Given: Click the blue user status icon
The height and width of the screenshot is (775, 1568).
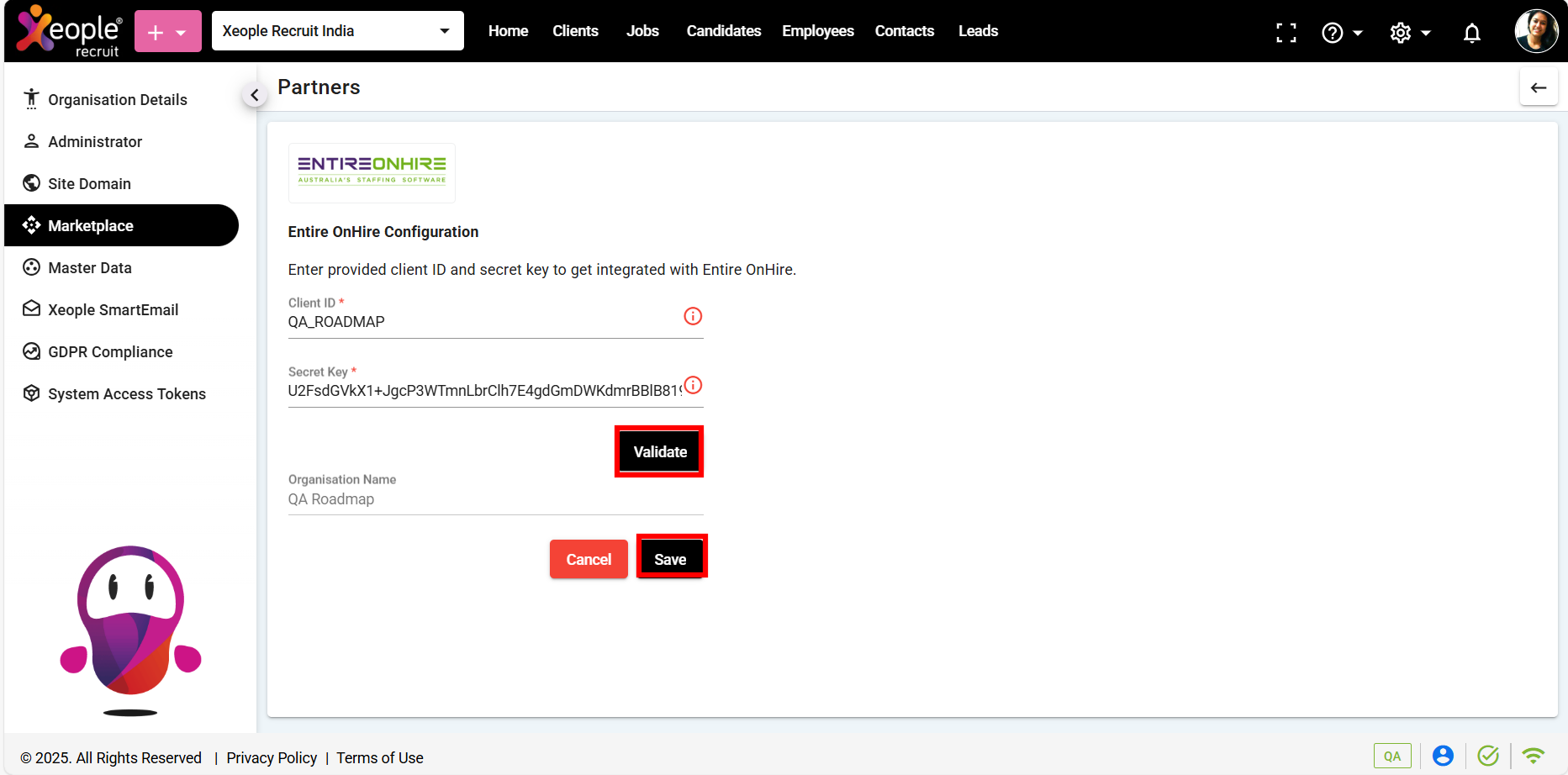Looking at the screenshot, I should point(1443,756).
